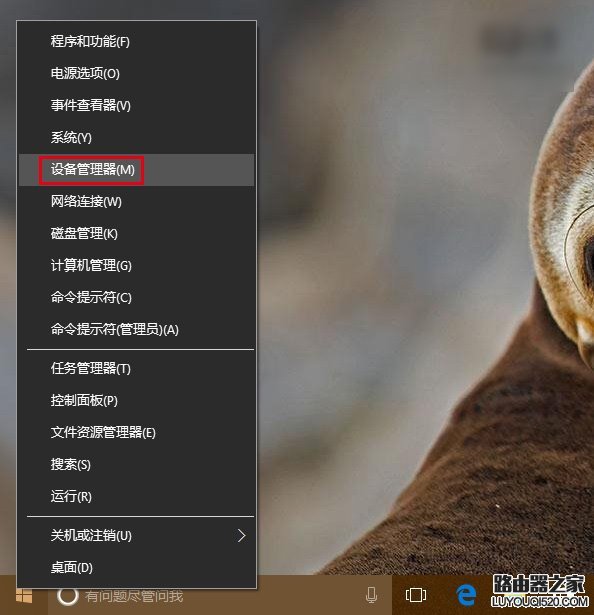
Task: Select 设备管理器(M) in the menu
Action: point(137,169)
